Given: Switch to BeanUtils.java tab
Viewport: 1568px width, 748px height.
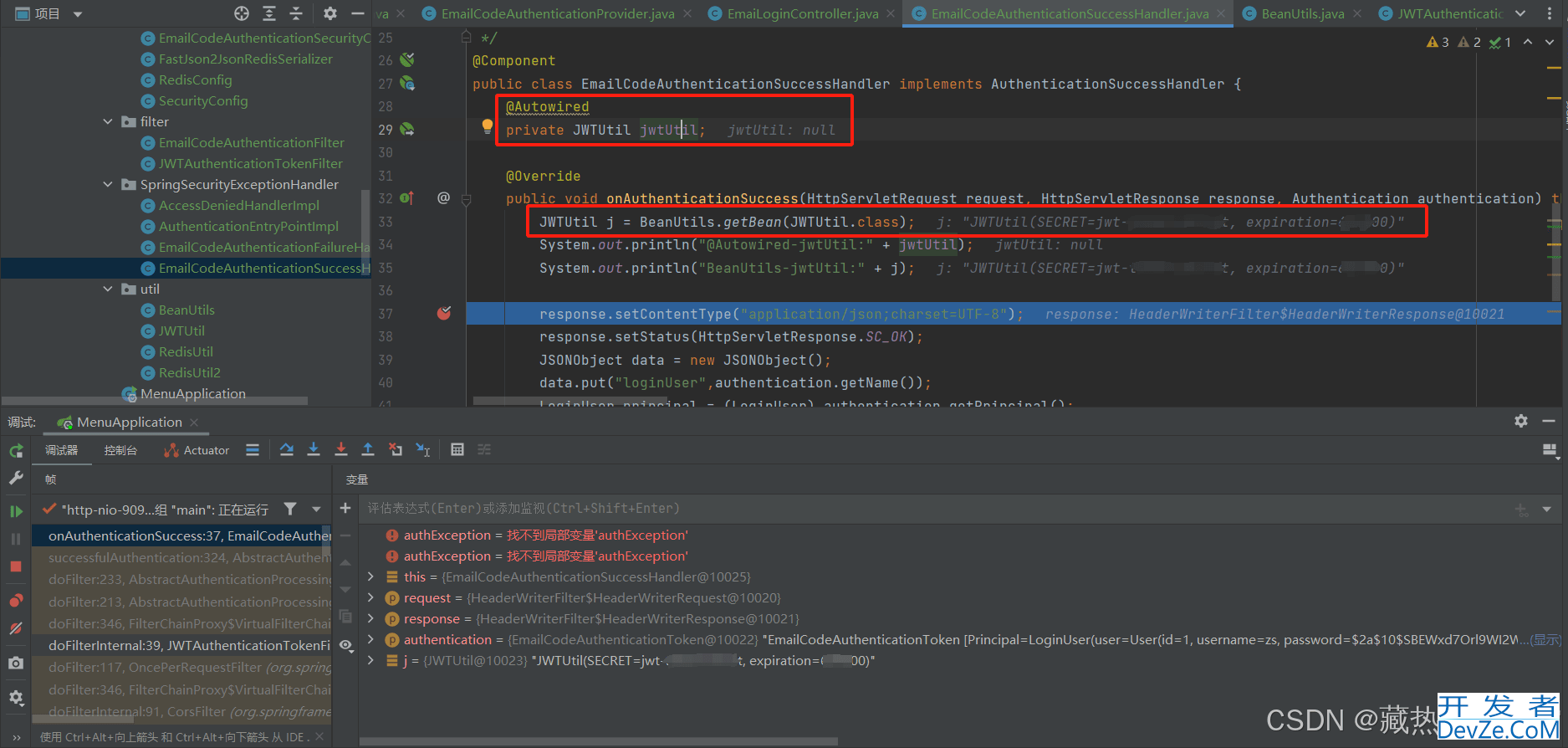Looking at the screenshot, I should coord(1302,13).
